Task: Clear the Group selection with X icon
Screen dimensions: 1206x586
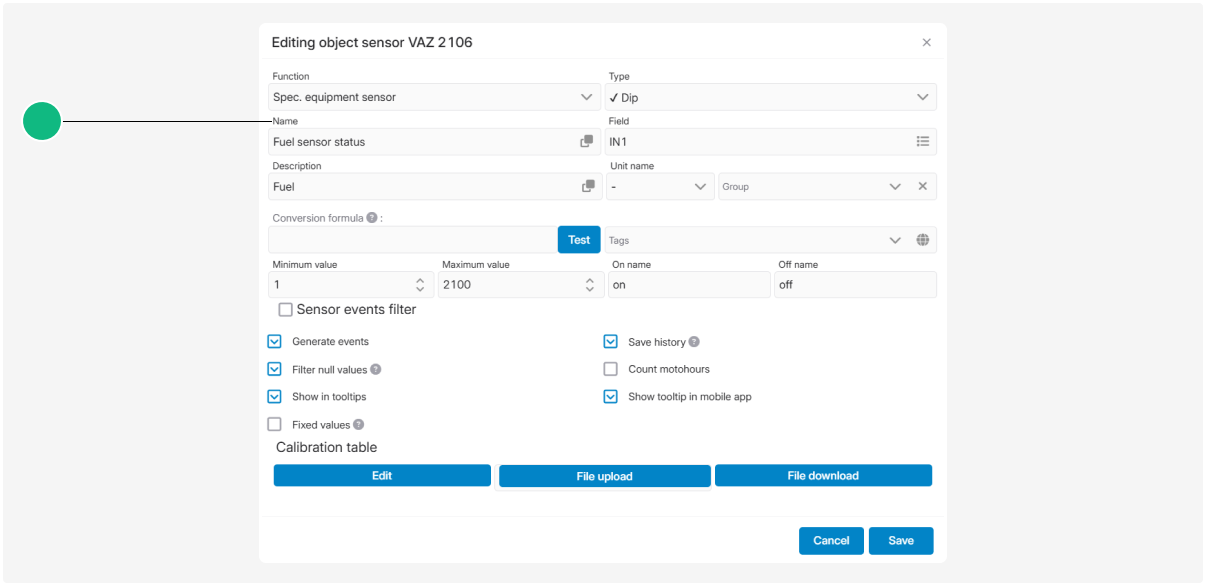Action: tap(923, 187)
